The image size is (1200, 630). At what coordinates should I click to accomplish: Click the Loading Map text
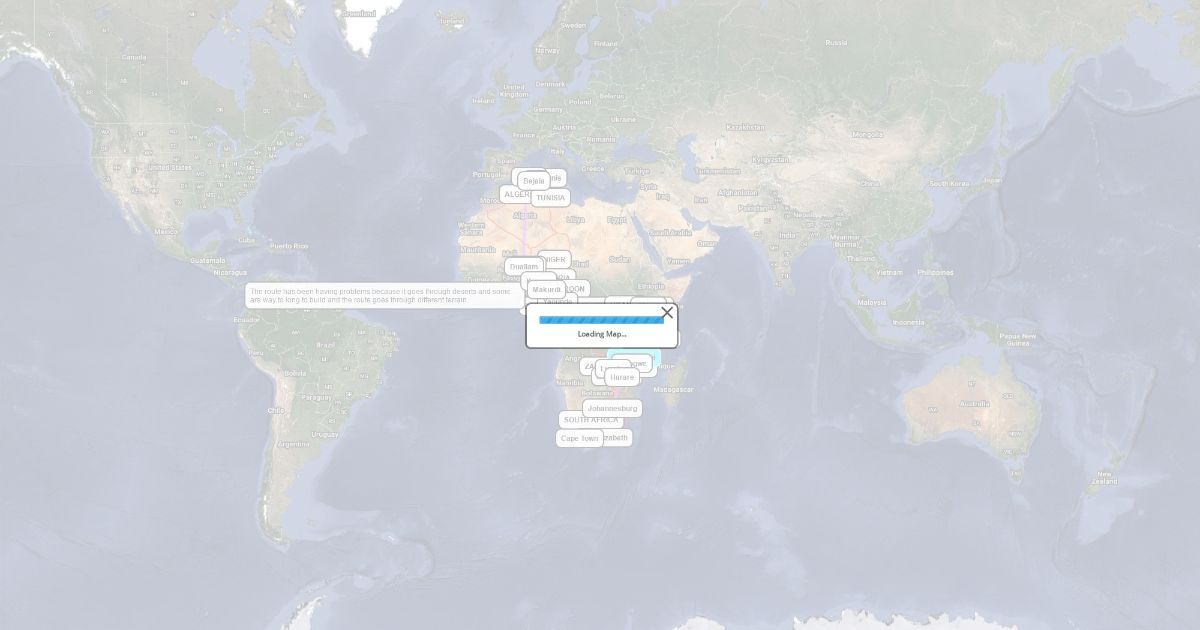pyautogui.click(x=601, y=334)
